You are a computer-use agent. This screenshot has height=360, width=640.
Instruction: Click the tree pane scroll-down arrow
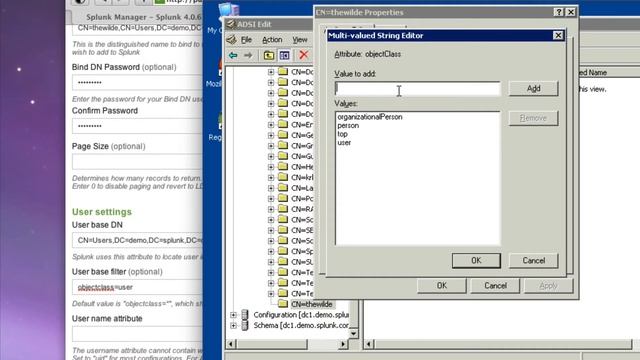(x=353, y=333)
